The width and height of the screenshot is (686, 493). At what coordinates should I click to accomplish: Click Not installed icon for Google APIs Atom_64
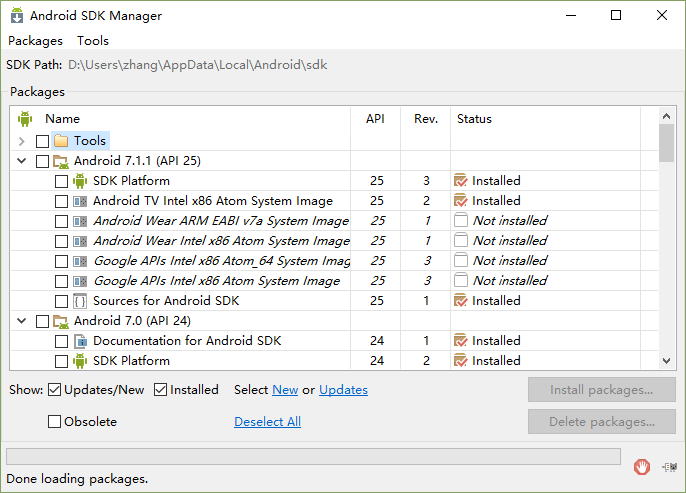461,260
